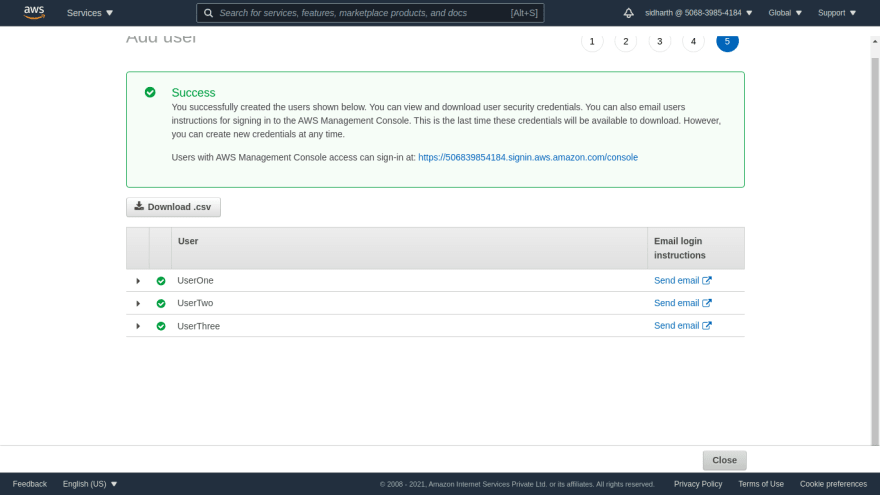Viewport: 880px width, 495px height.
Task: Open the Services dropdown menu
Action: pos(90,13)
